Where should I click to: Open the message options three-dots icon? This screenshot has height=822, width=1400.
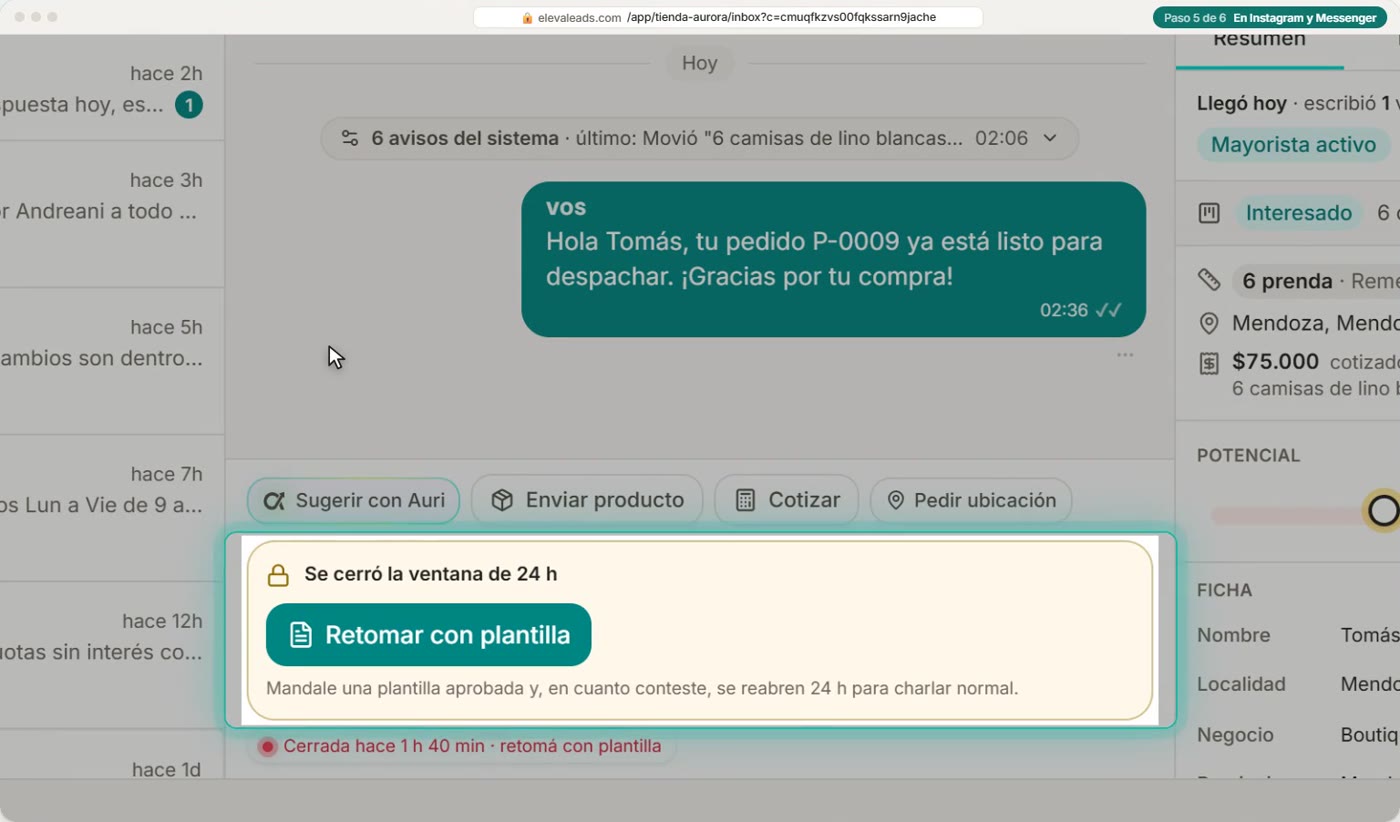click(1125, 355)
